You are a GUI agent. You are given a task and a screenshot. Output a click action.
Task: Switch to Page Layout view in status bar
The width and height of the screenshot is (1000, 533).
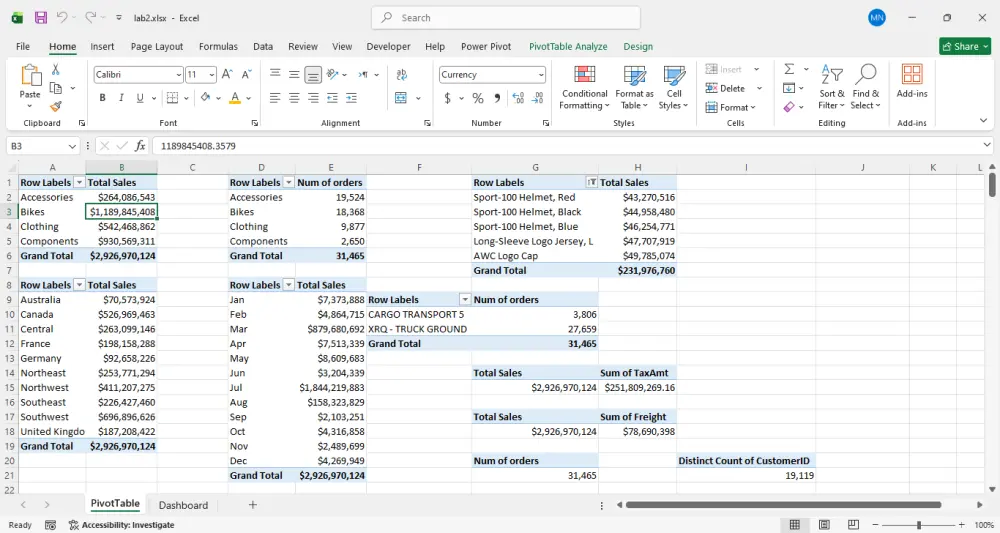coord(824,525)
